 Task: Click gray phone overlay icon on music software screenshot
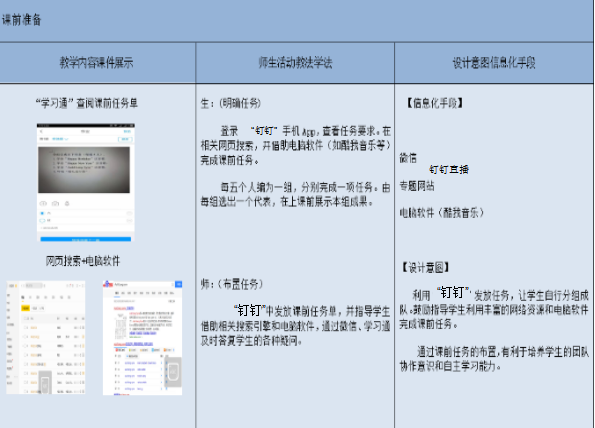point(45,383)
